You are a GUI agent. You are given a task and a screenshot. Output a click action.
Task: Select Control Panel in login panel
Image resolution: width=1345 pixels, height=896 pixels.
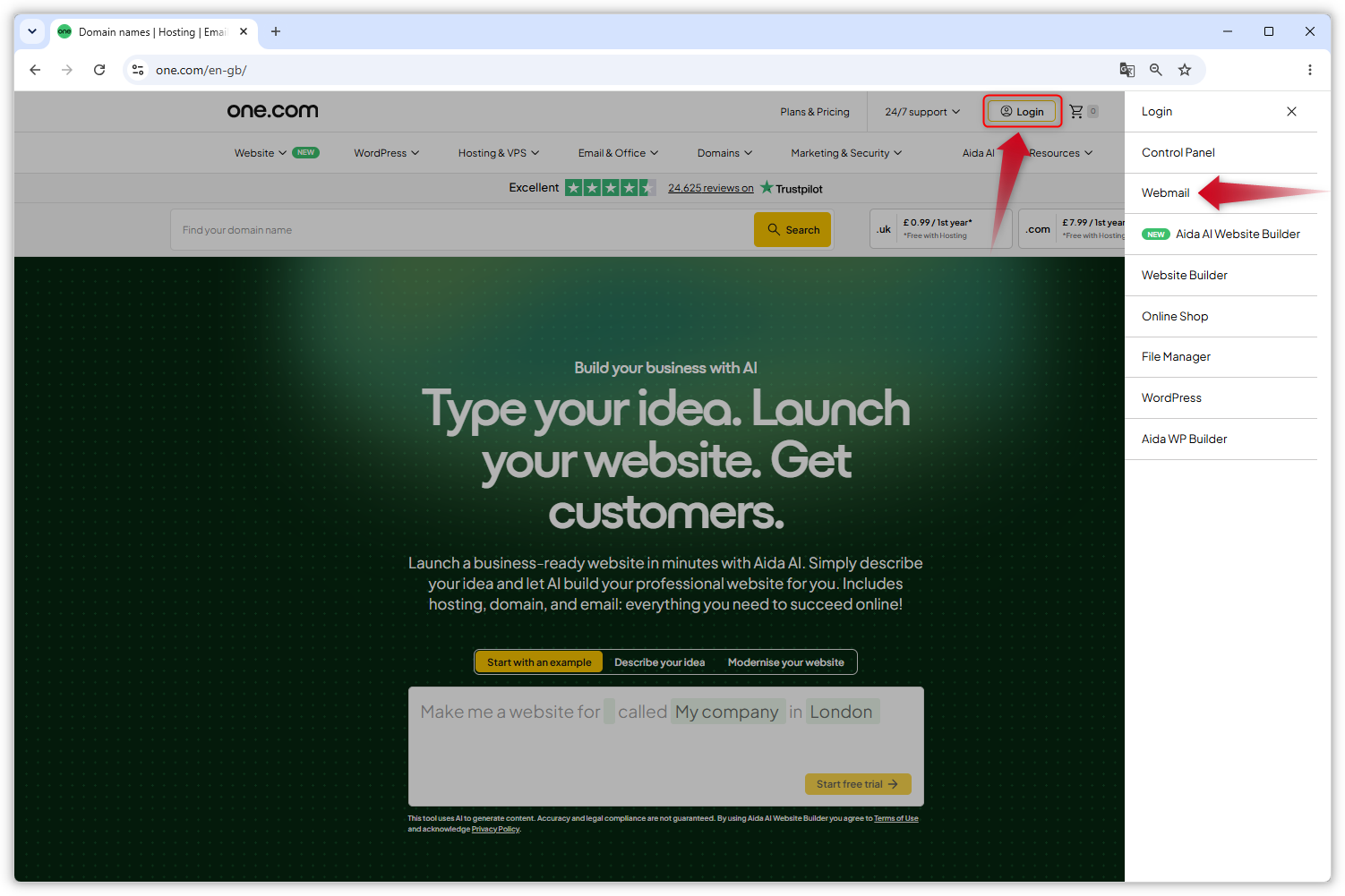coord(1221,153)
